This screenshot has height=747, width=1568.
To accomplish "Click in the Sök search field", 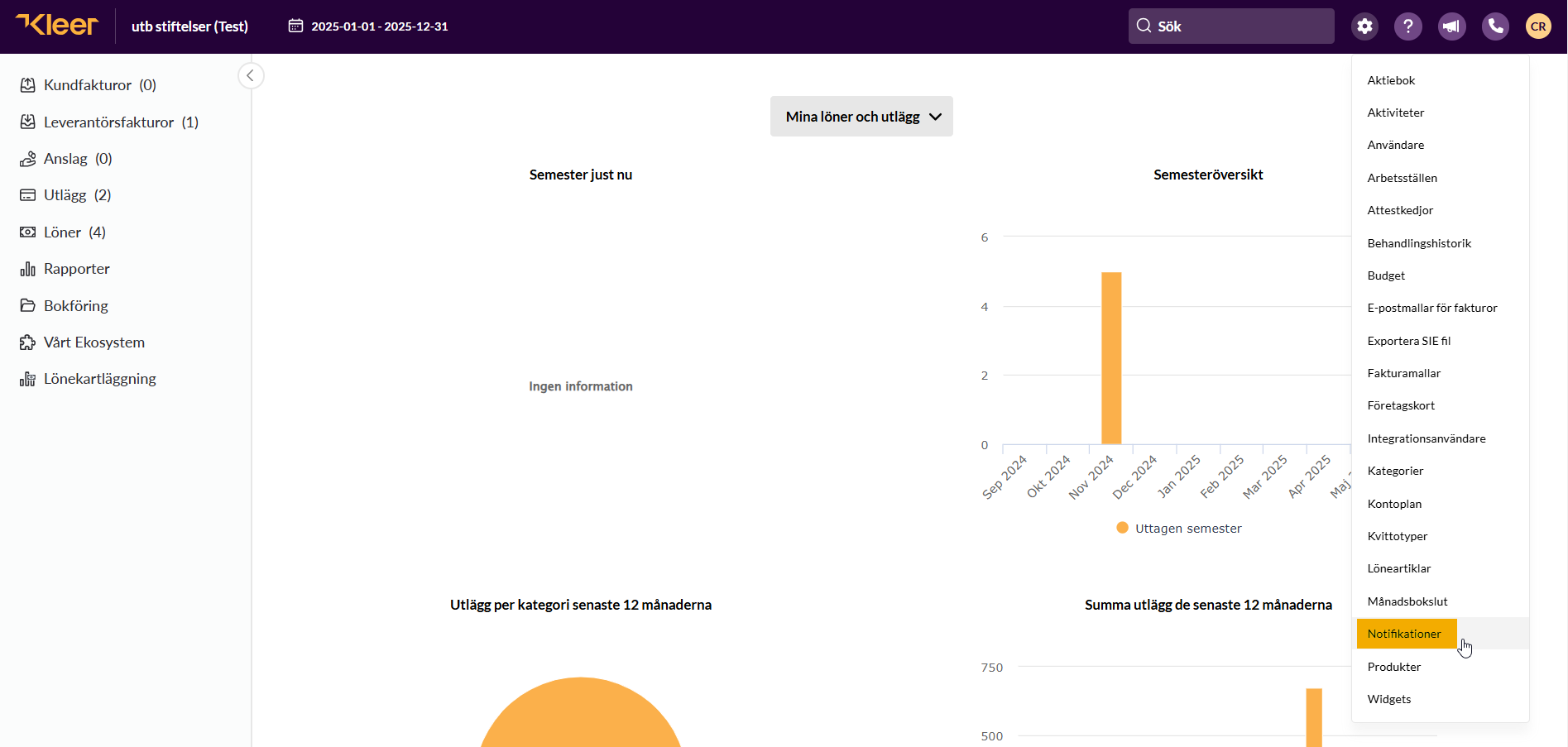I will click(x=1231, y=26).
